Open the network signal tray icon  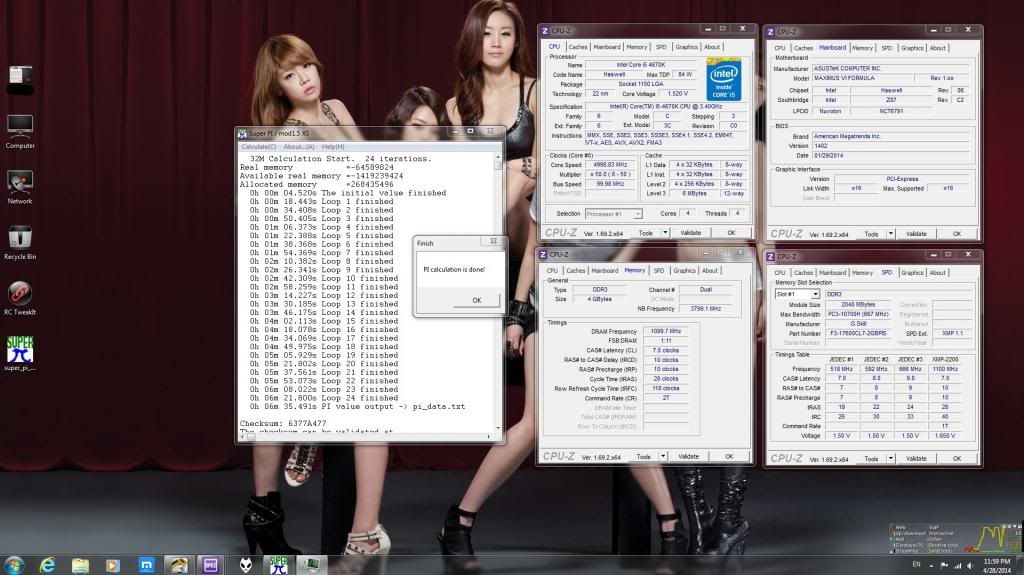[x=957, y=565]
